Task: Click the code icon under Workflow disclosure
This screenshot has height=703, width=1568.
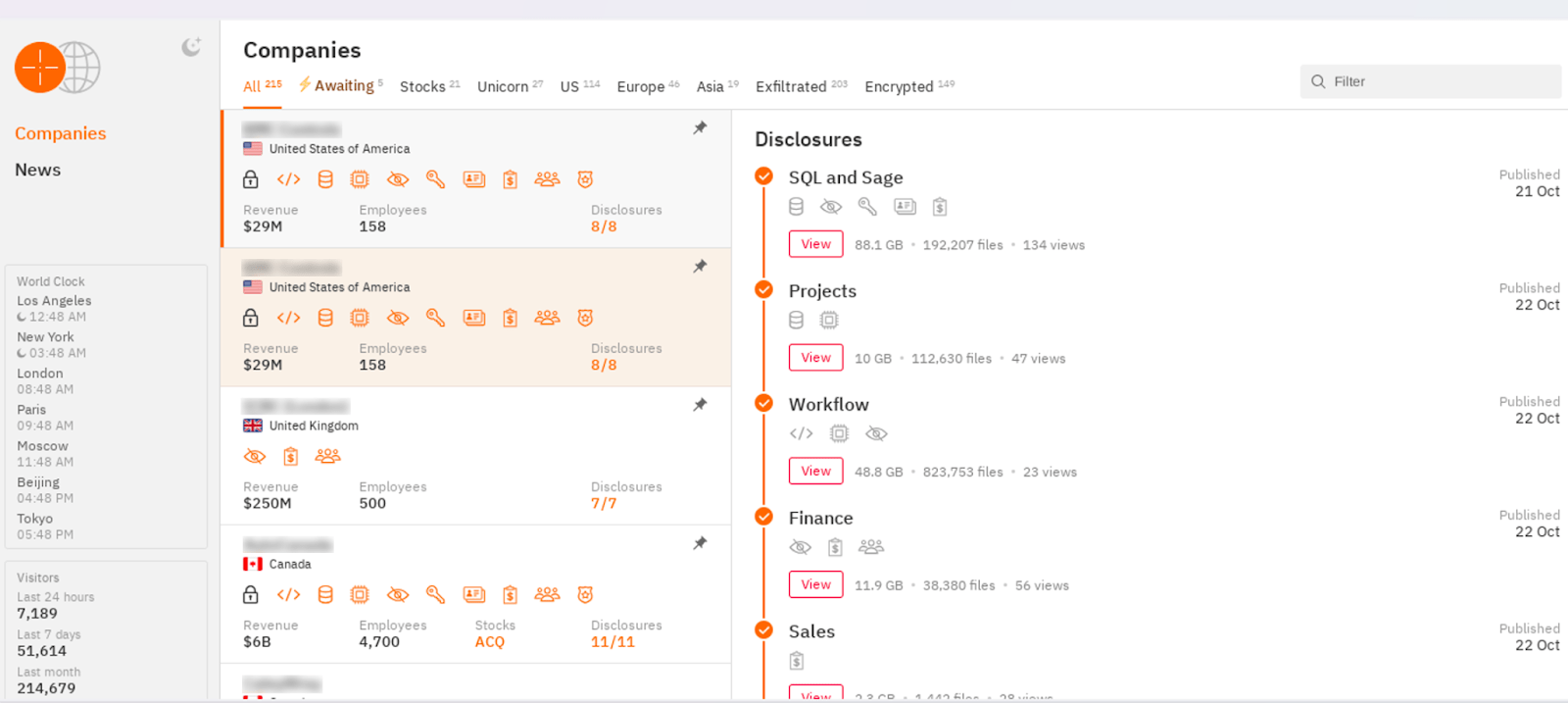Action: (801, 433)
